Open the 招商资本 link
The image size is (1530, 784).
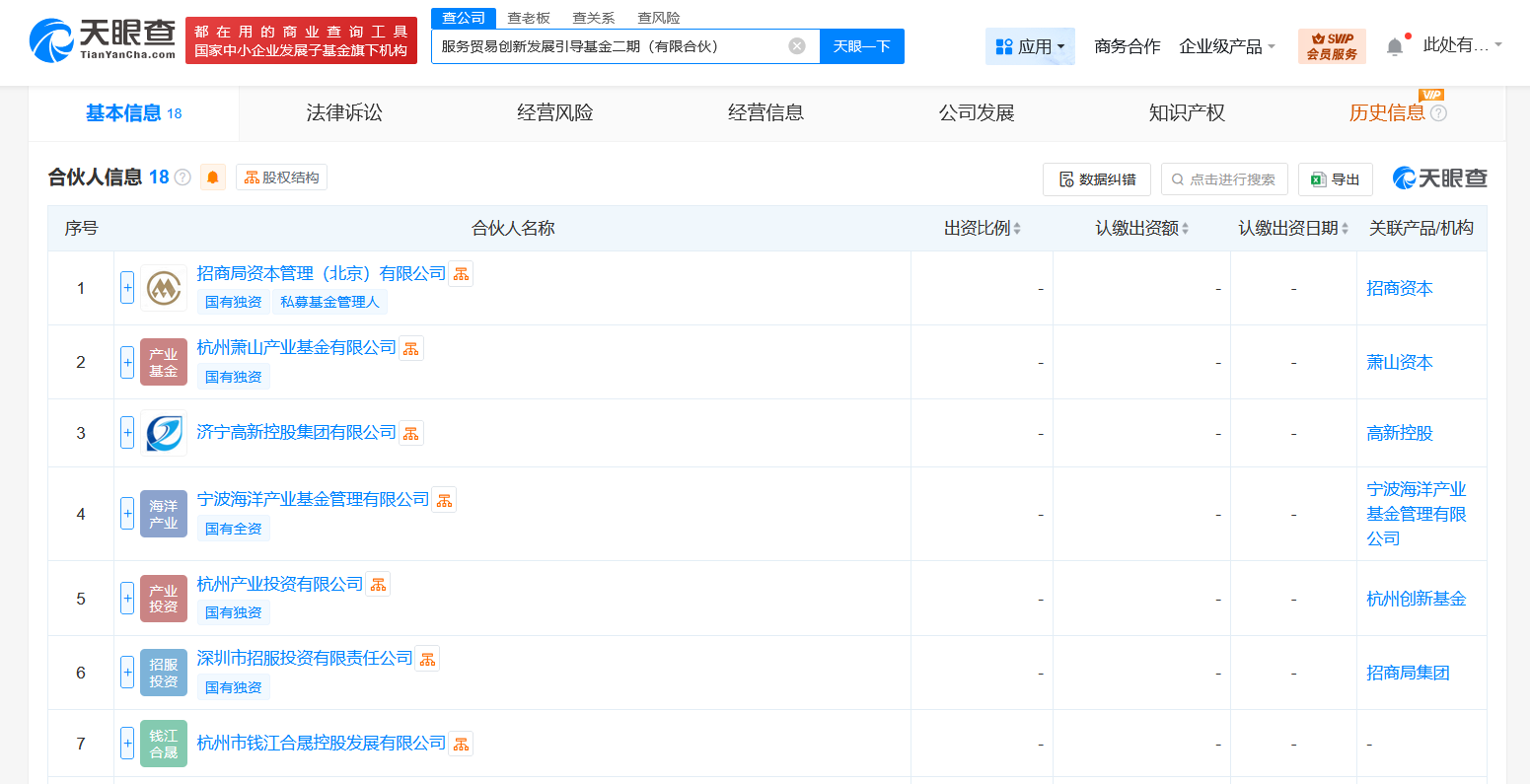coord(1400,287)
